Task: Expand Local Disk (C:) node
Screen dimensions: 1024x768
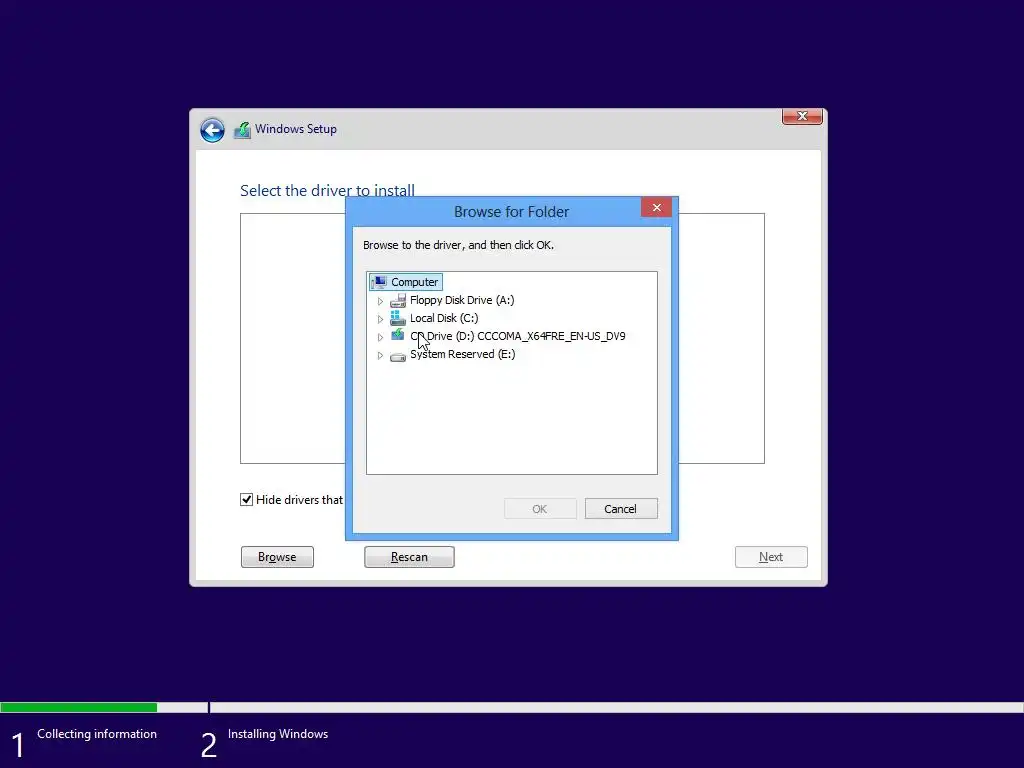Action: pyautogui.click(x=380, y=319)
